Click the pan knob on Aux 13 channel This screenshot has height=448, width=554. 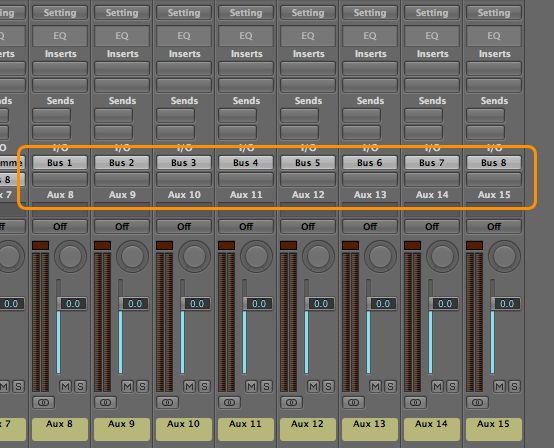click(x=380, y=257)
